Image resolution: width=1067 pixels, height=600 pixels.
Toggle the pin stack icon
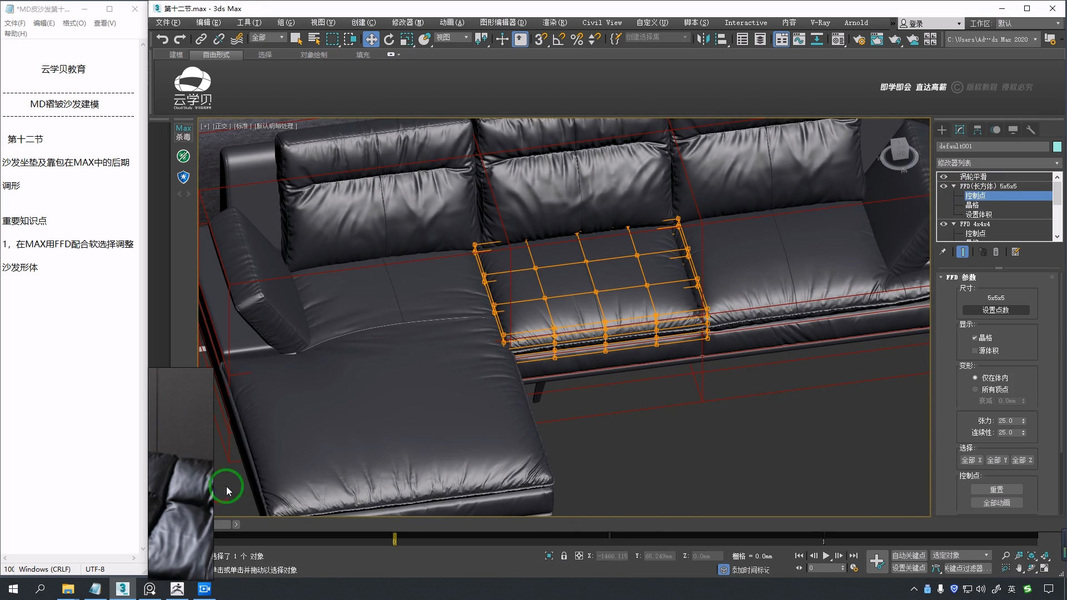click(942, 252)
